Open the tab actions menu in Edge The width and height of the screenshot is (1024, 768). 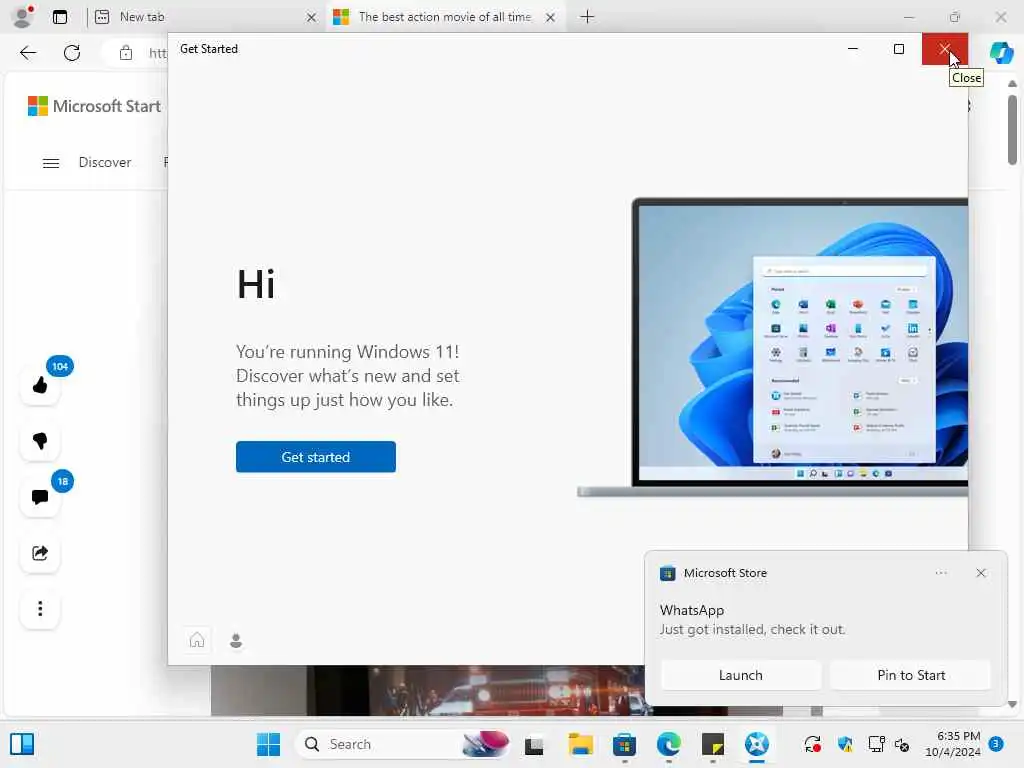click(60, 17)
